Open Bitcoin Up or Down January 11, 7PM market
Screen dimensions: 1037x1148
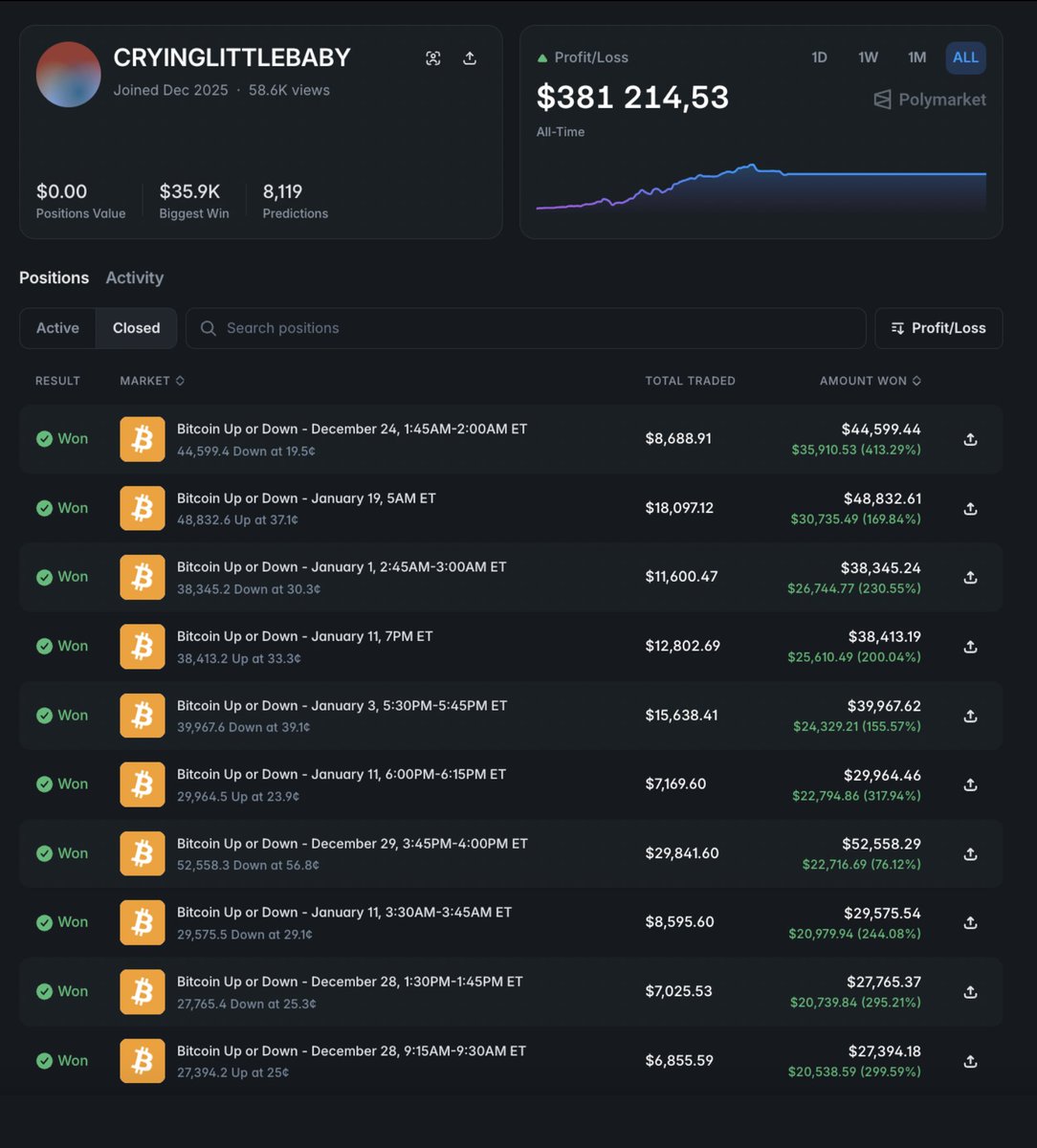pos(305,636)
